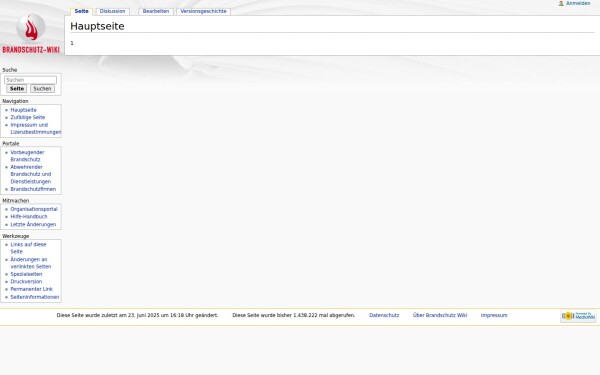The image size is (600, 375).
Task: Open the Anmelden login link
Action: point(578,3)
